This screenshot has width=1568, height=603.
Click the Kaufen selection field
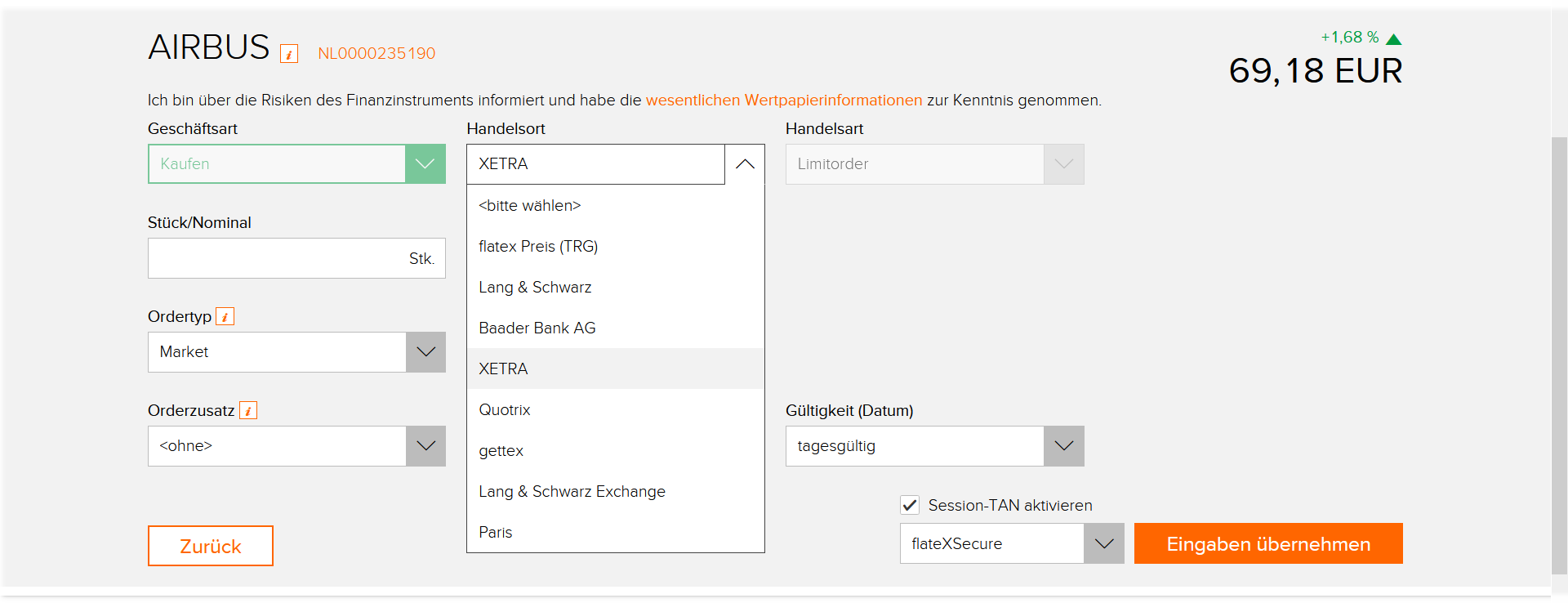click(277, 164)
